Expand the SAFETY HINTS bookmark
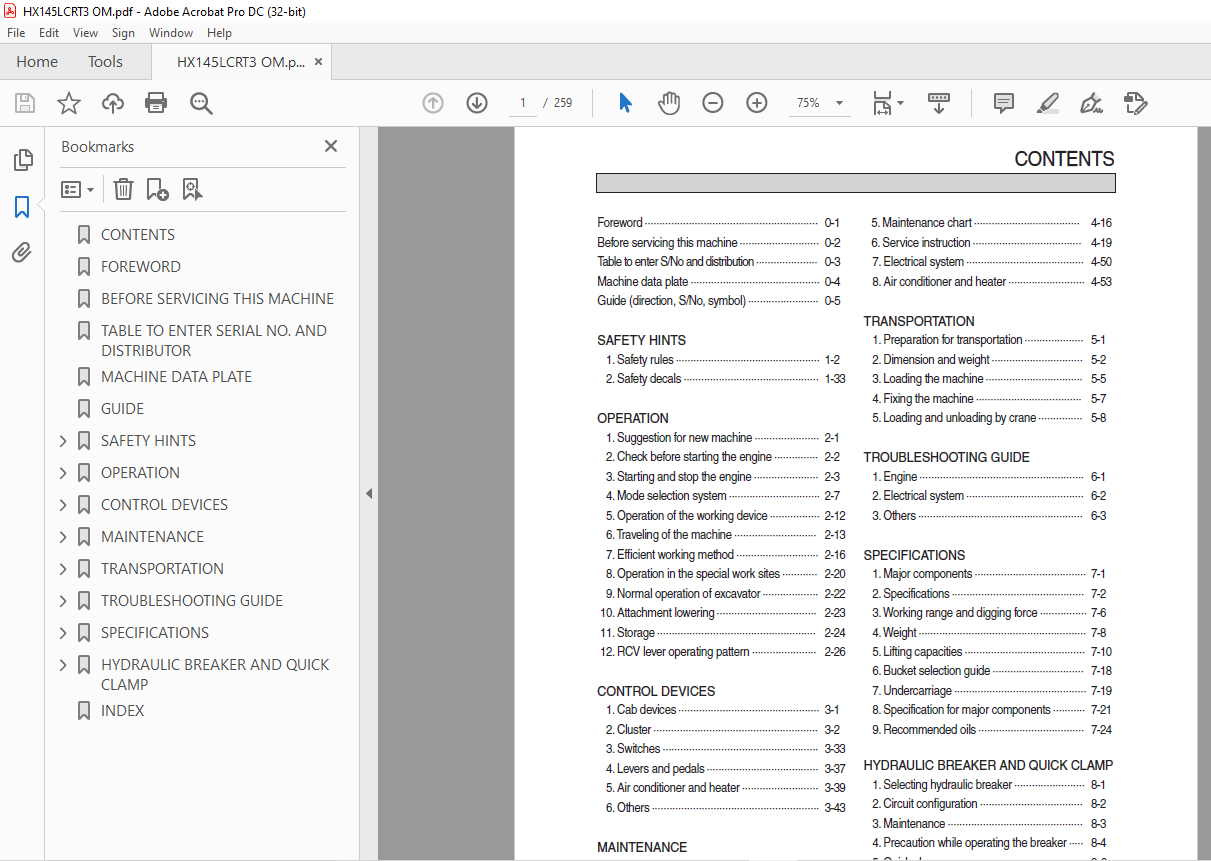Viewport: 1211px width, 861px height. [64, 441]
